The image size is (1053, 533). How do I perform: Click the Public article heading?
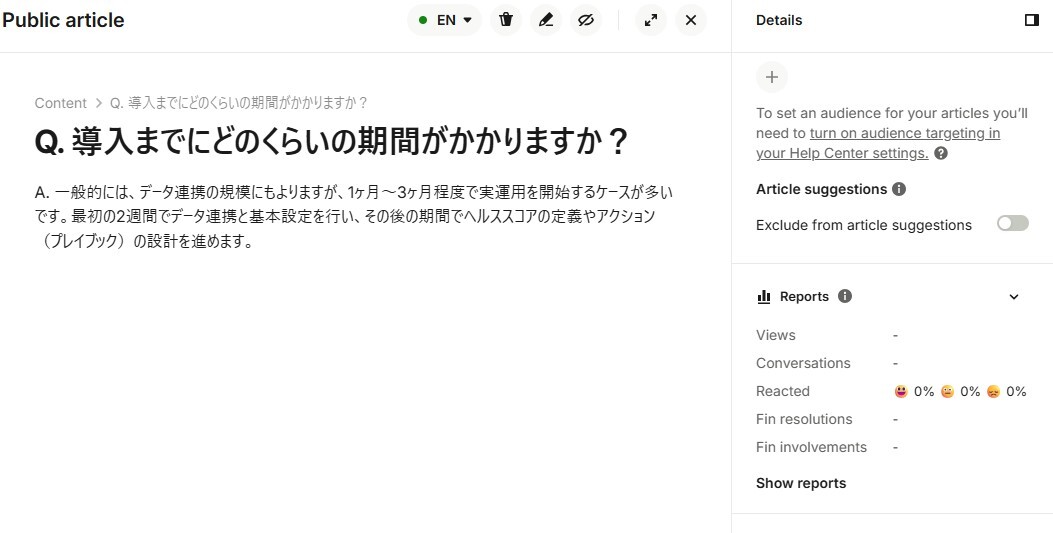[x=63, y=20]
